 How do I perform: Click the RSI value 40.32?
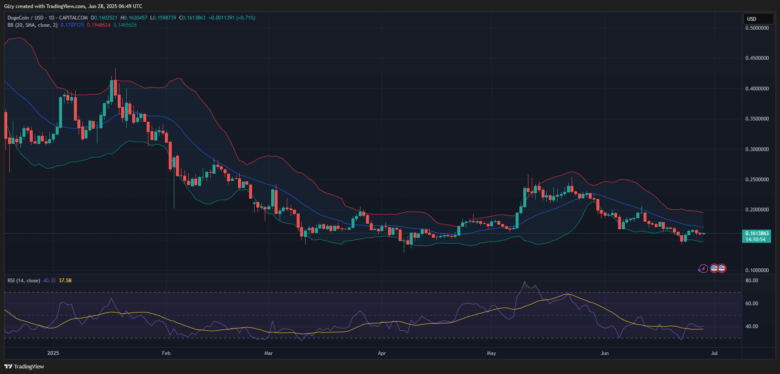48,280
